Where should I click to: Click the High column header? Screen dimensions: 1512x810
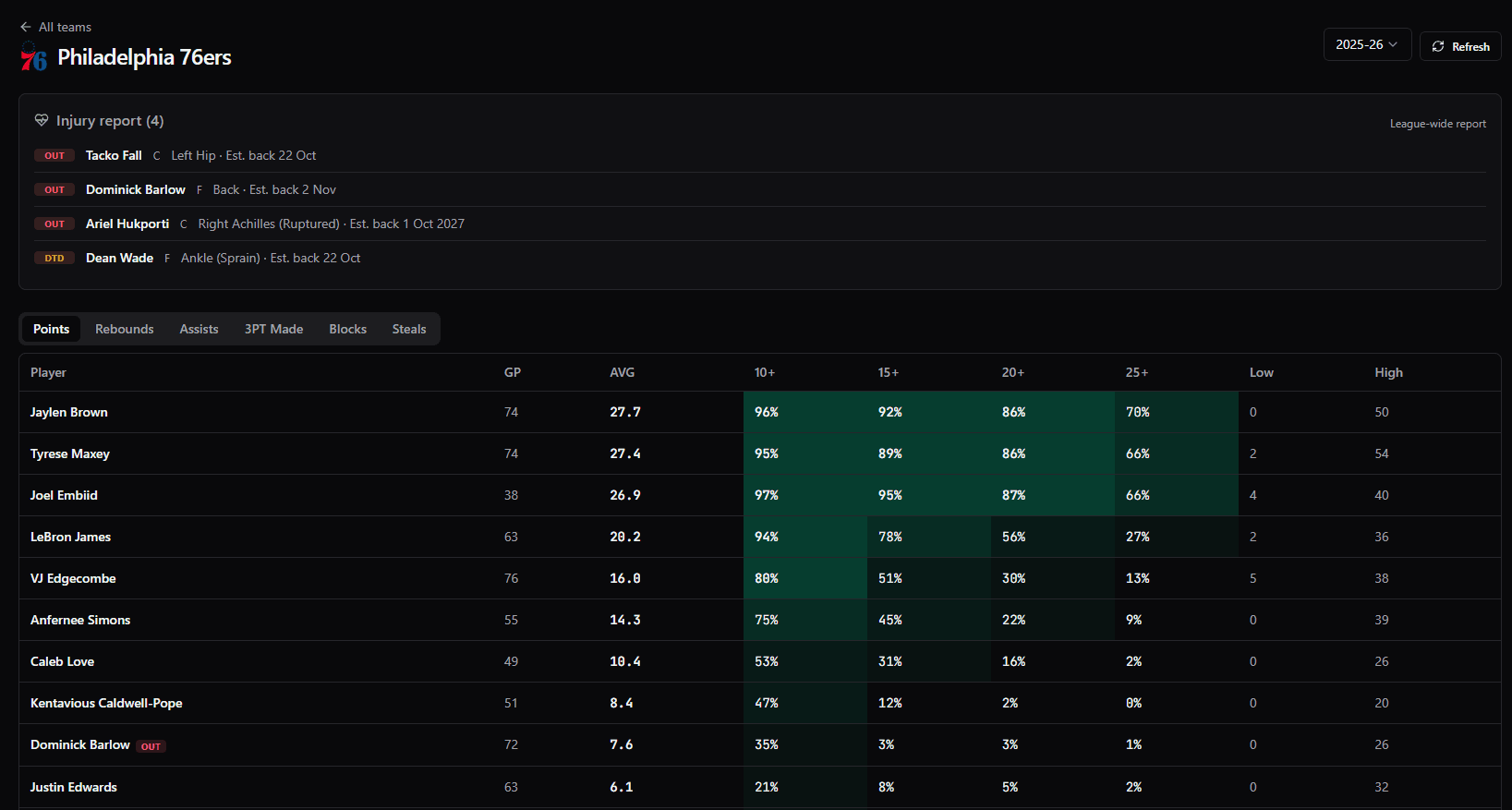click(x=1388, y=372)
